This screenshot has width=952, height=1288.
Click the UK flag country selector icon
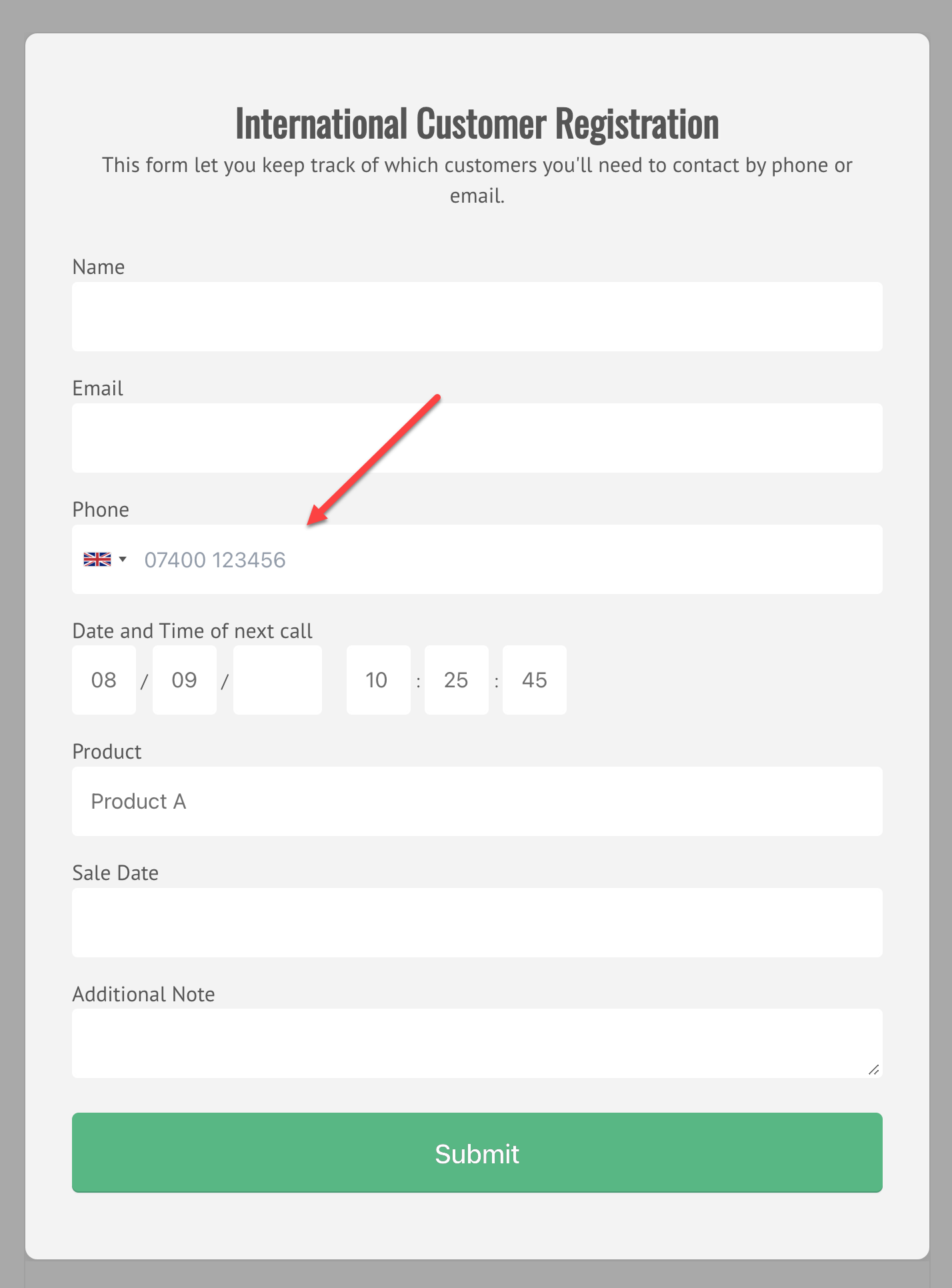pos(97,559)
